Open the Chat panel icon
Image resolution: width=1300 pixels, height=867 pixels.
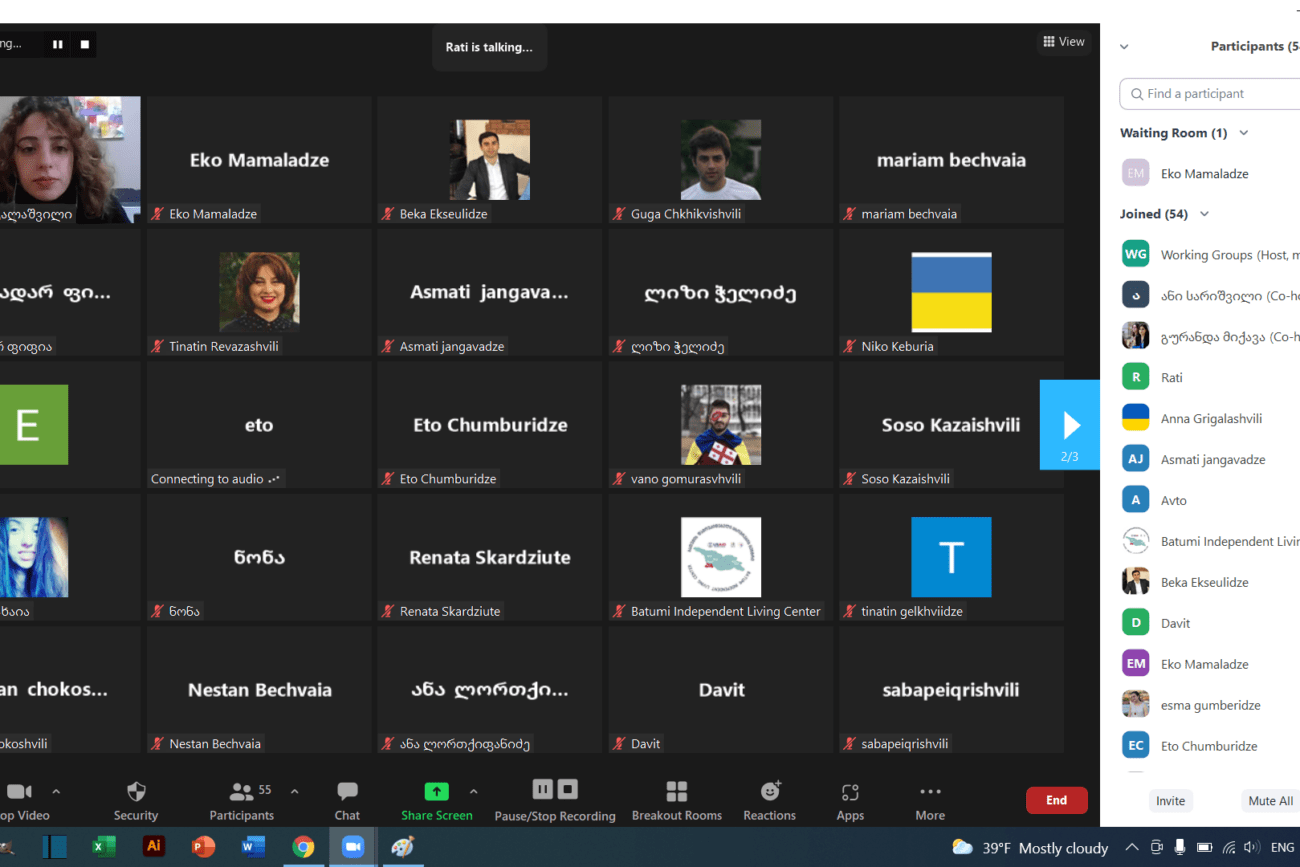[x=347, y=792]
